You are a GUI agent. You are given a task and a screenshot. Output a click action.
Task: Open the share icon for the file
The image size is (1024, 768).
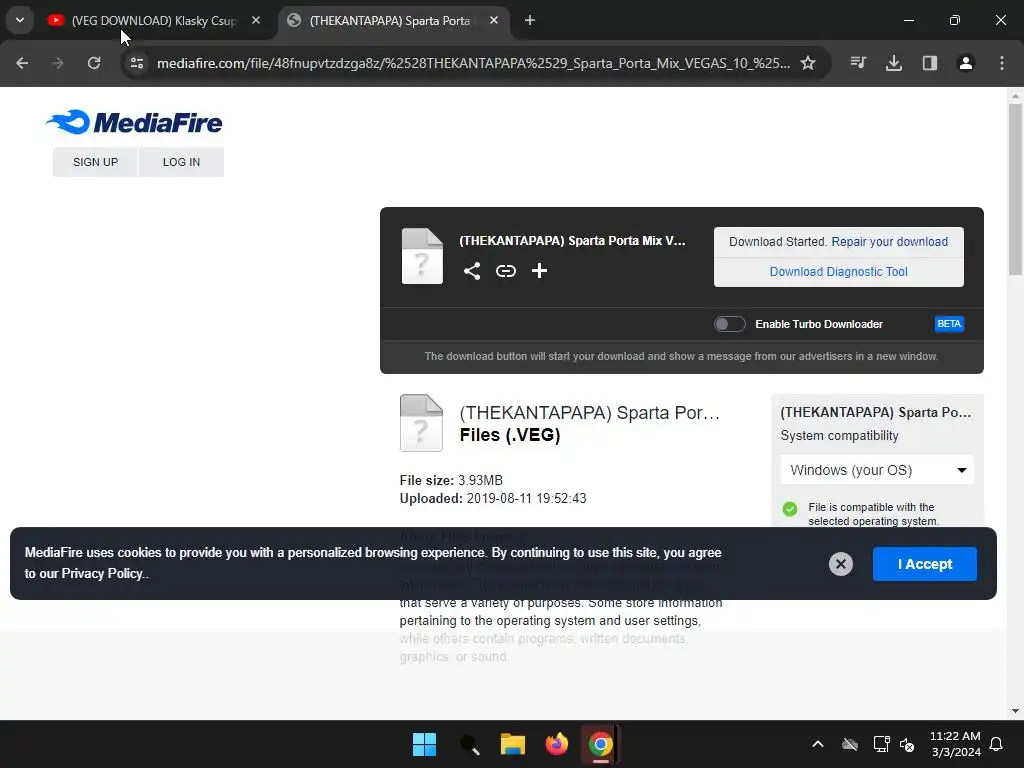(x=472, y=271)
